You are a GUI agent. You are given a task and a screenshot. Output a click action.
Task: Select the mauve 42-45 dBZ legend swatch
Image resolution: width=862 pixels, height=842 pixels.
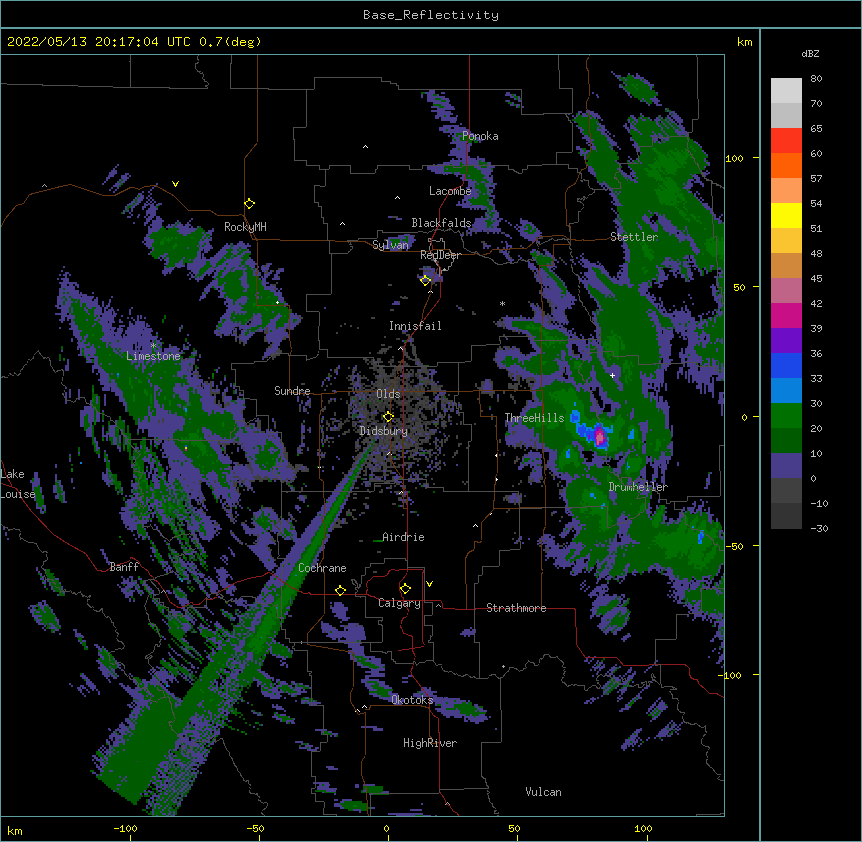(786, 291)
